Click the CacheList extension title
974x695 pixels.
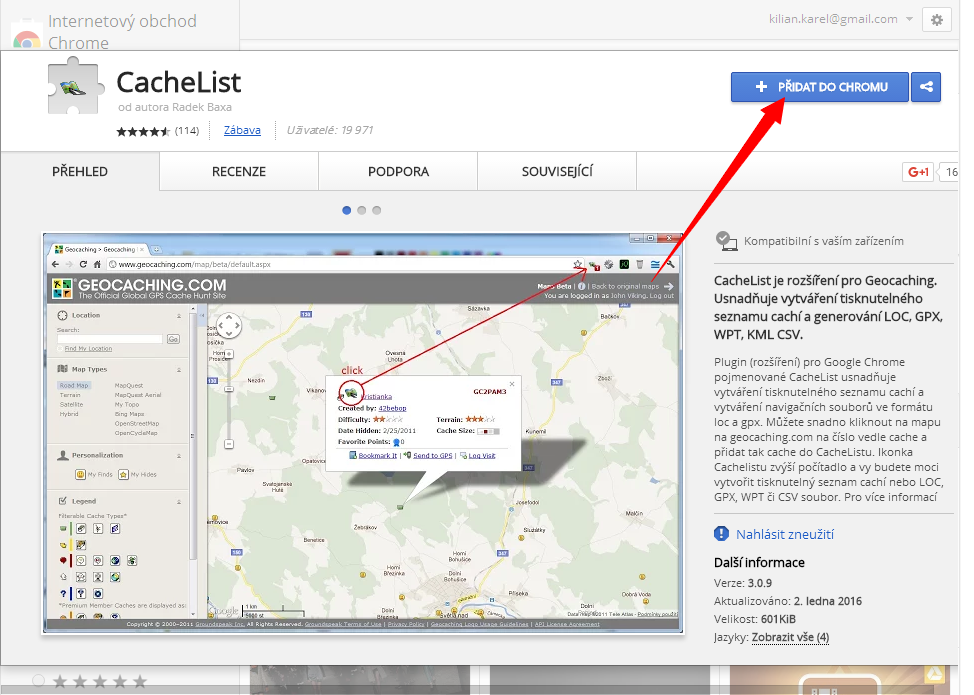tap(179, 83)
